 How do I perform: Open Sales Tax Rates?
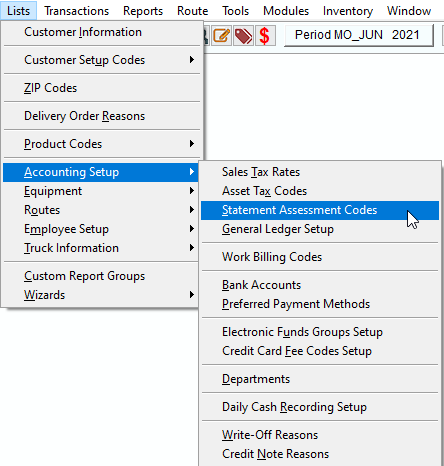320,172
